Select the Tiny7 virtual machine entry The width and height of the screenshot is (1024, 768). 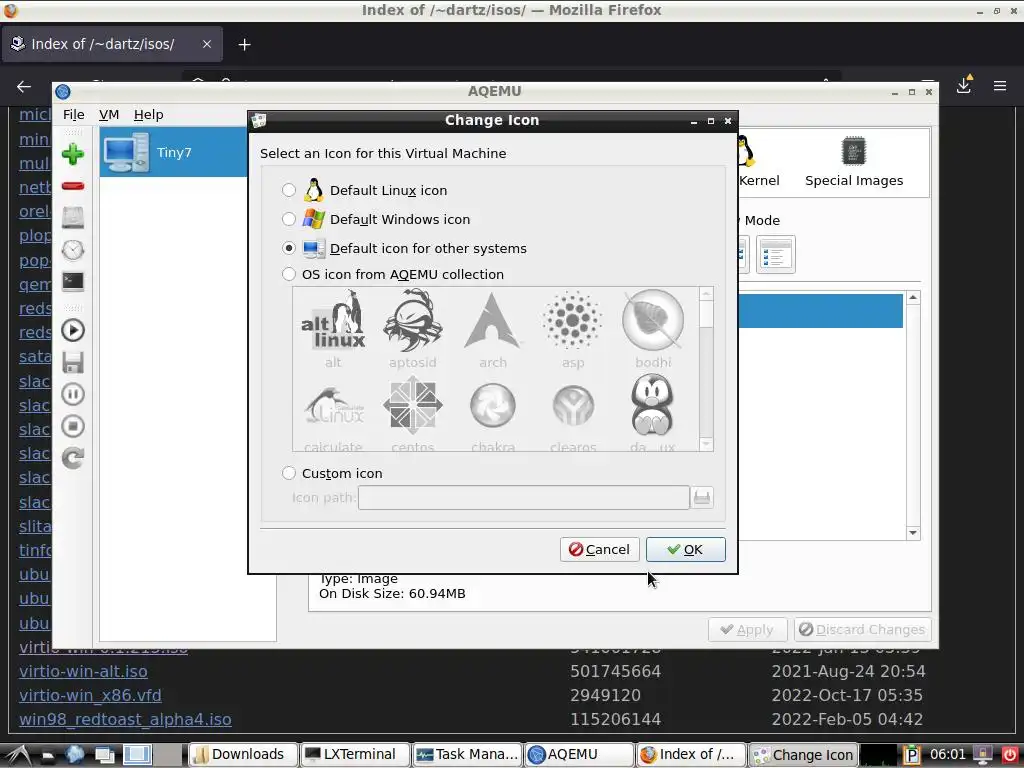(x=174, y=152)
